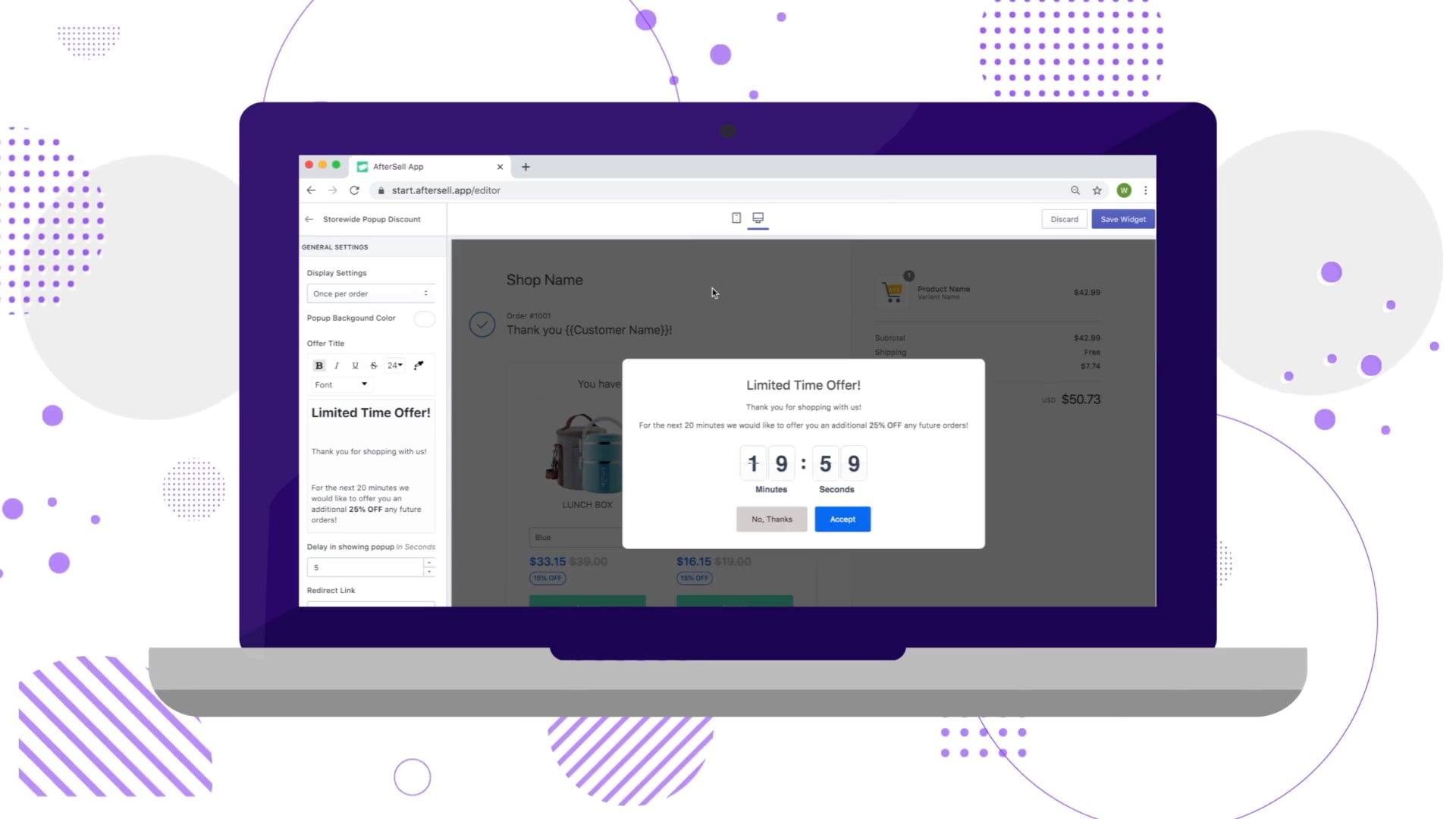The image size is (1456, 819).
Task: Select the Storewide Popup Discount tab
Action: tap(371, 219)
